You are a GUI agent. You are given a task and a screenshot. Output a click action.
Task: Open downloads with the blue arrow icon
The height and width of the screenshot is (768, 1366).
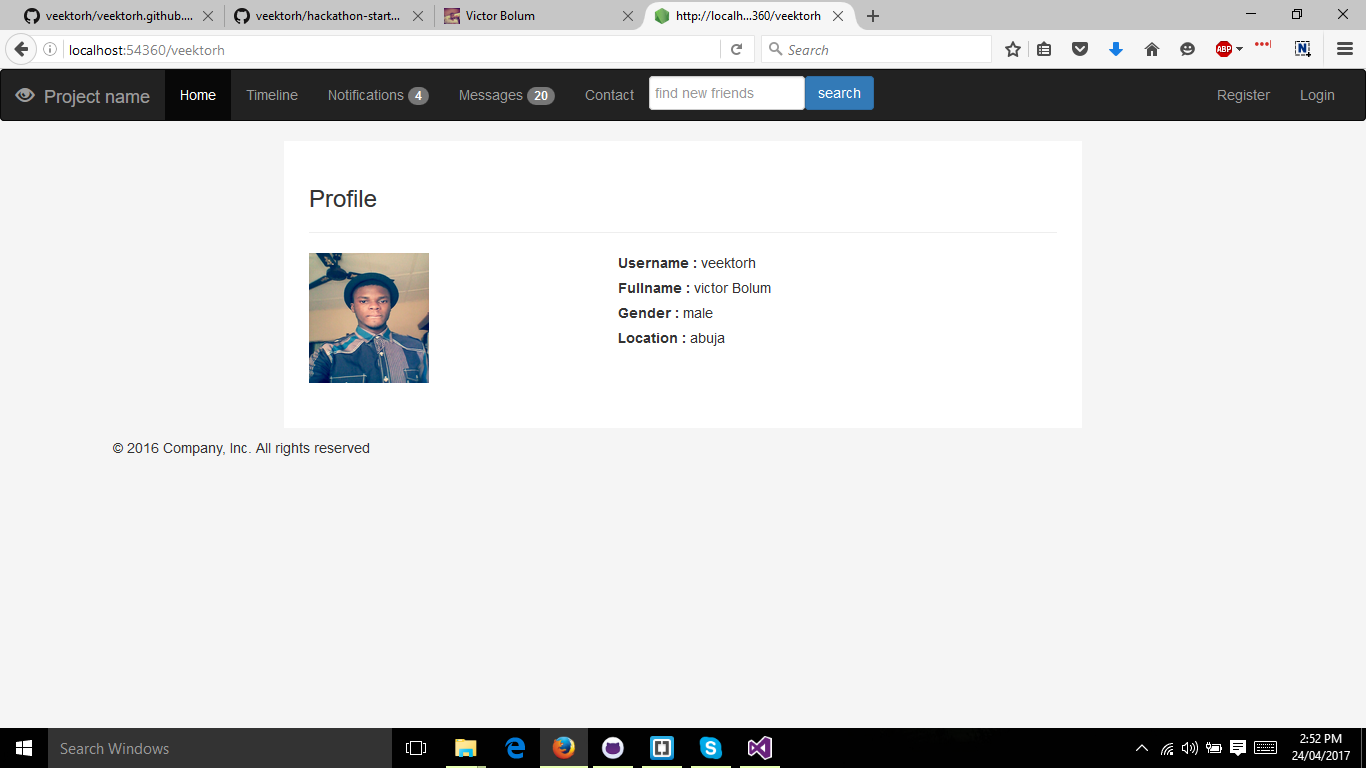click(x=1115, y=48)
